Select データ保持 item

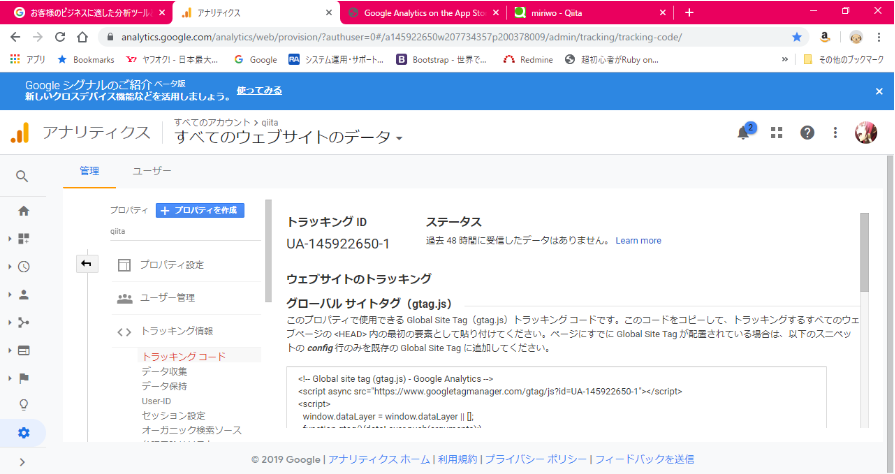pos(164,386)
